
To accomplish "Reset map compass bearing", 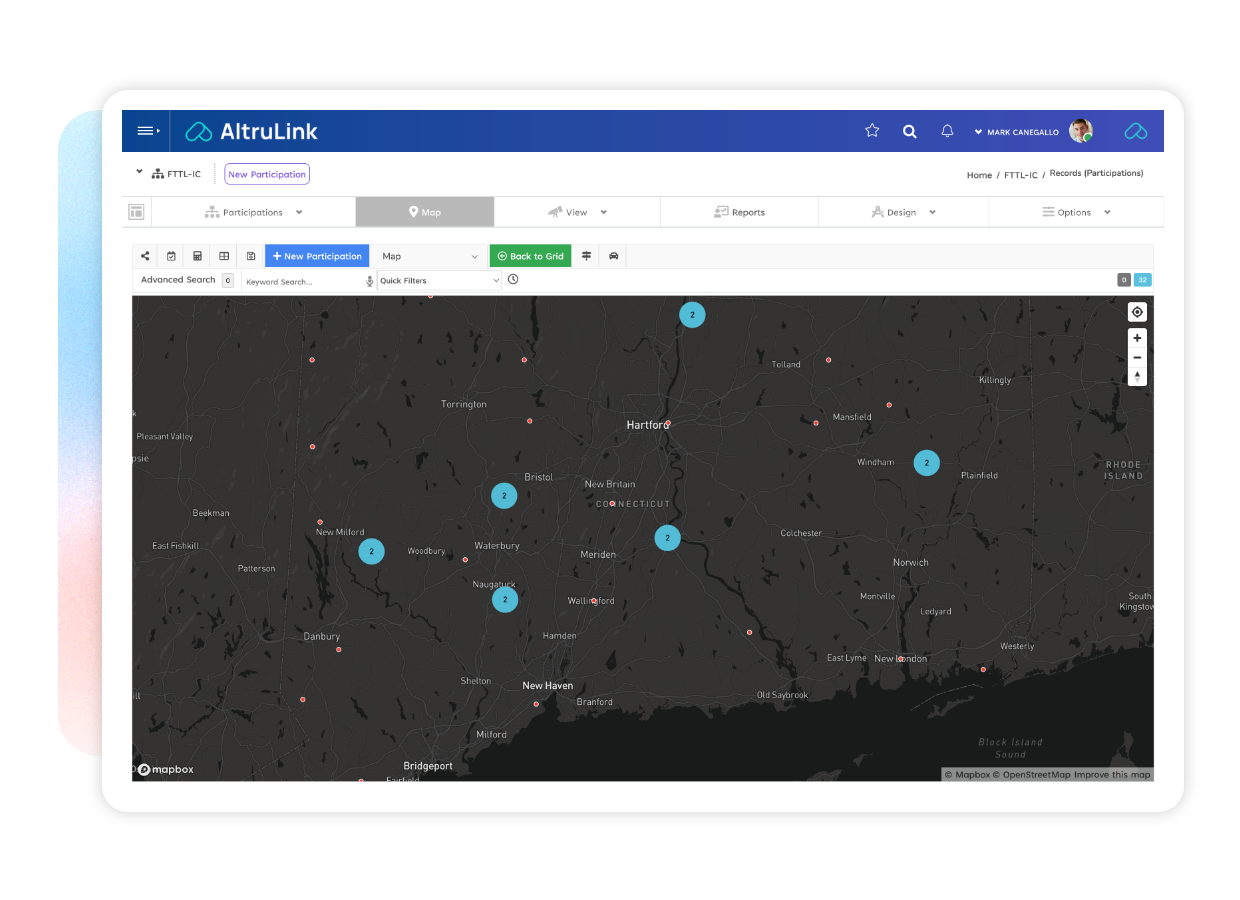I will tap(1137, 377).
